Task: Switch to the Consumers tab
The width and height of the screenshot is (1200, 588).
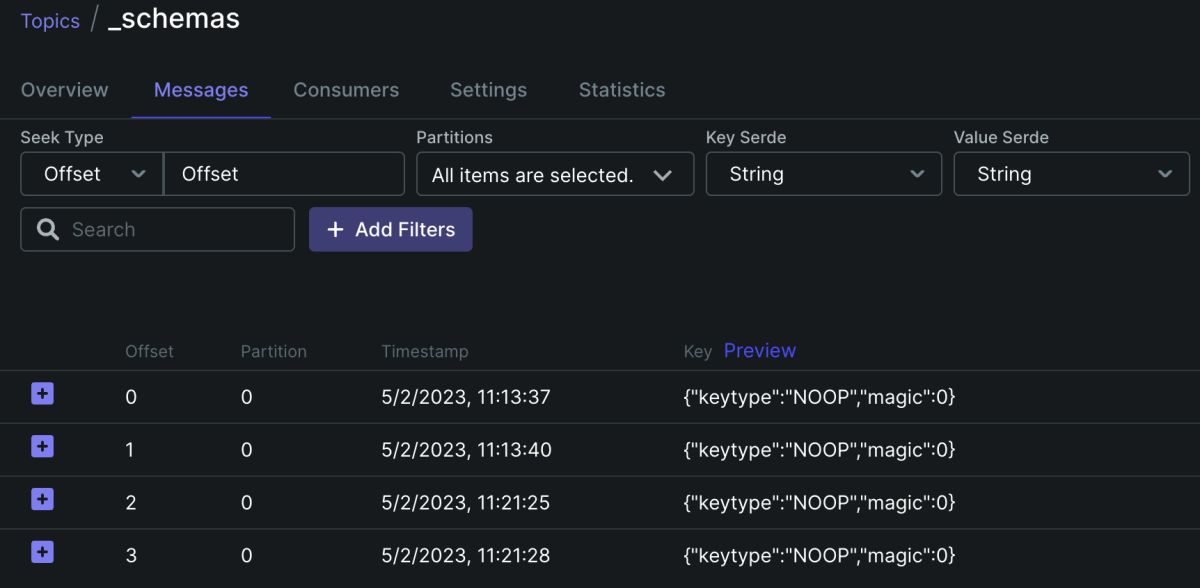Action: (x=346, y=89)
